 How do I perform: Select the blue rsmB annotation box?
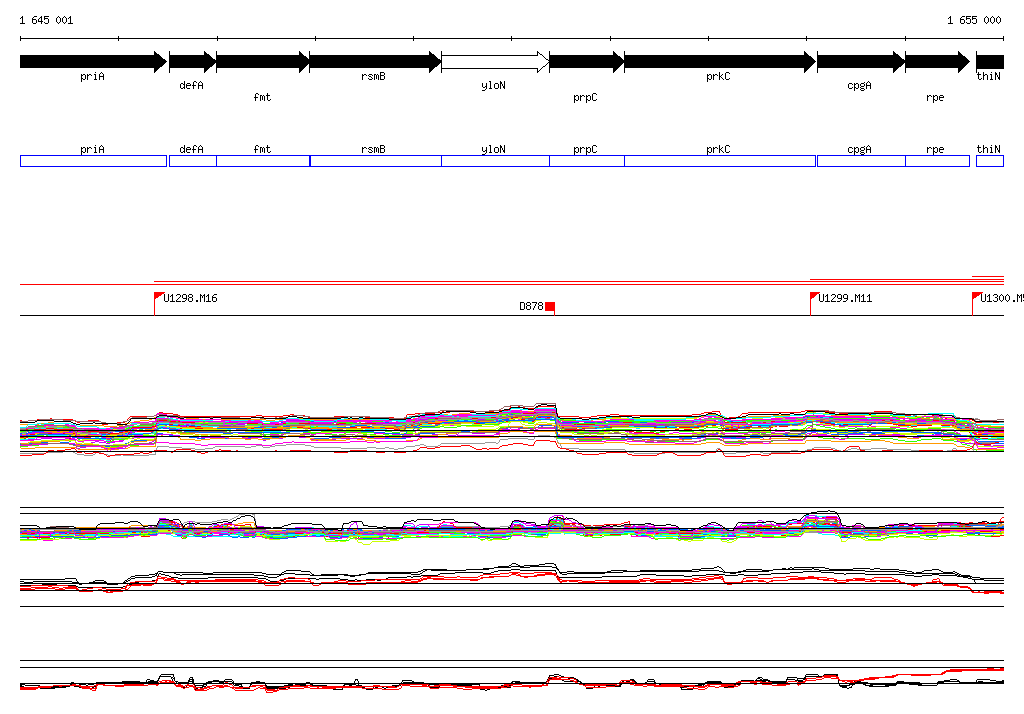tap(376, 161)
